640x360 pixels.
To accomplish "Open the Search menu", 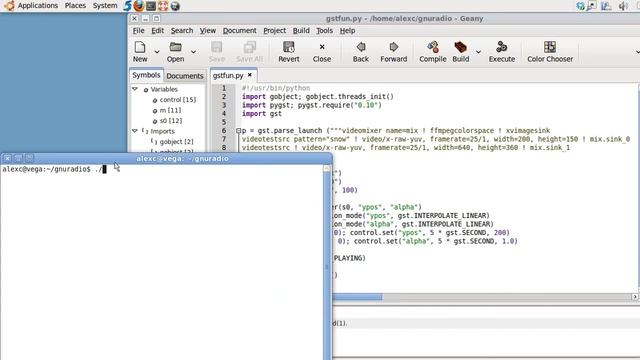I will (182, 31).
